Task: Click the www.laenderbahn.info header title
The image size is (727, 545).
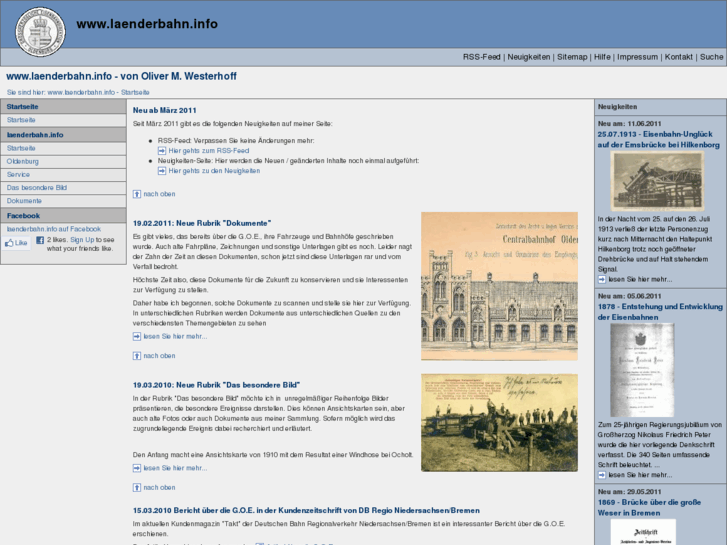Action: [147, 24]
